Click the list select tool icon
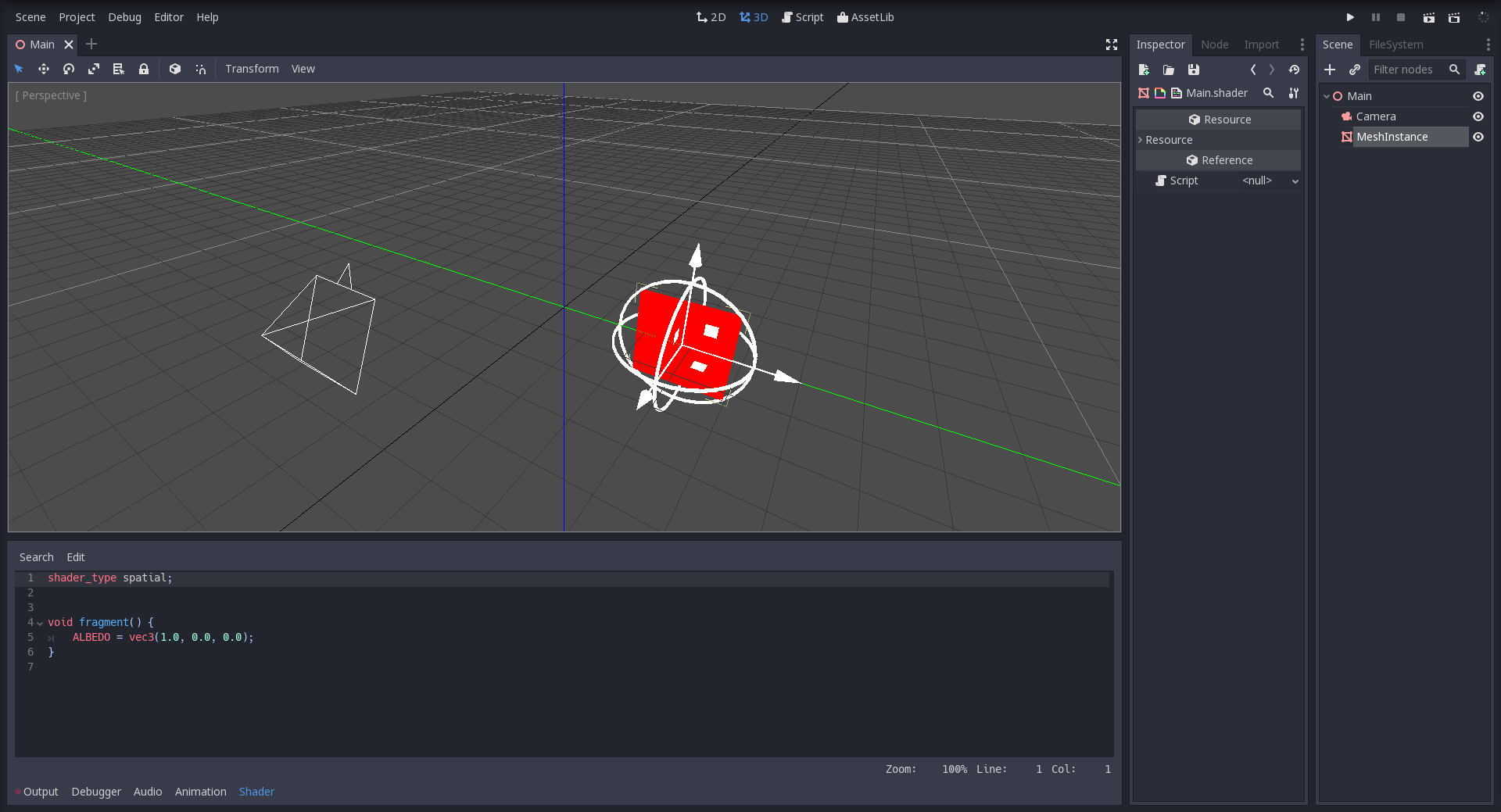Viewport: 1501px width, 812px height. pyautogui.click(x=119, y=69)
